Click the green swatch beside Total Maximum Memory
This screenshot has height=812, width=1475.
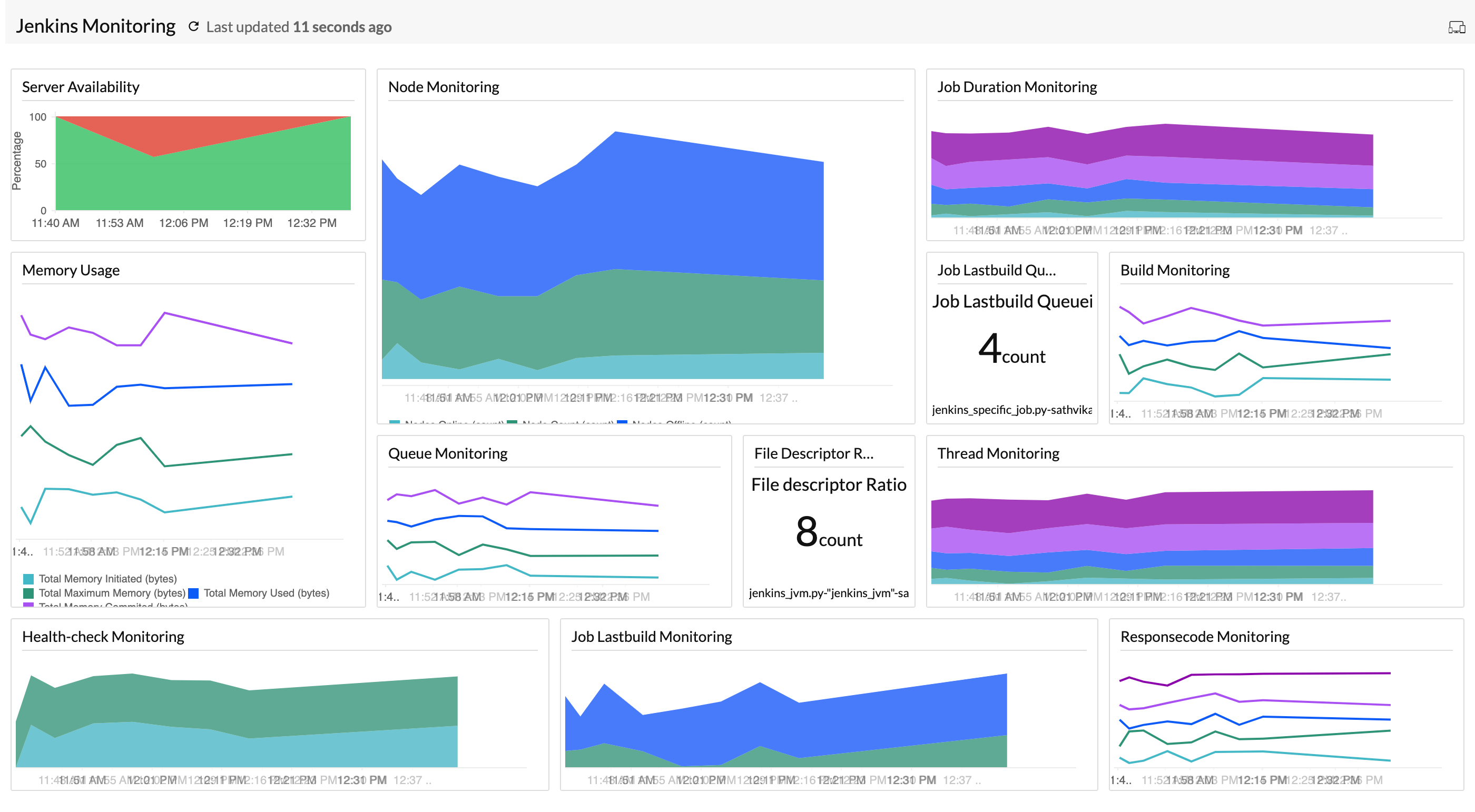click(x=27, y=593)
